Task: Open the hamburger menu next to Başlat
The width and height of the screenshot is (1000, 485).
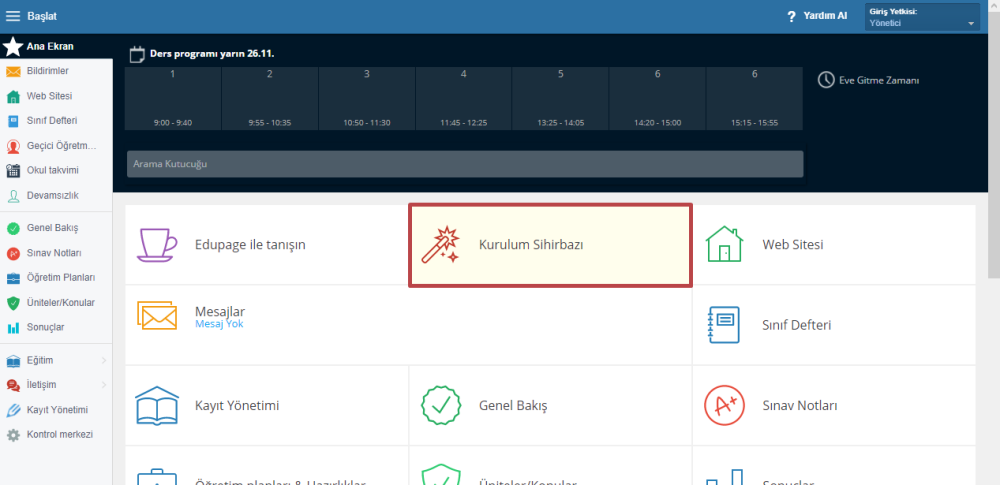Action: pos(13,16)
